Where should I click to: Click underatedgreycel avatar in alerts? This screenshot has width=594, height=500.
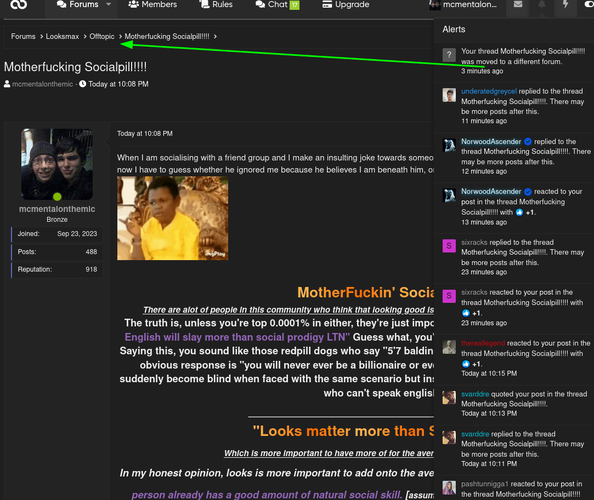point(449,95)
